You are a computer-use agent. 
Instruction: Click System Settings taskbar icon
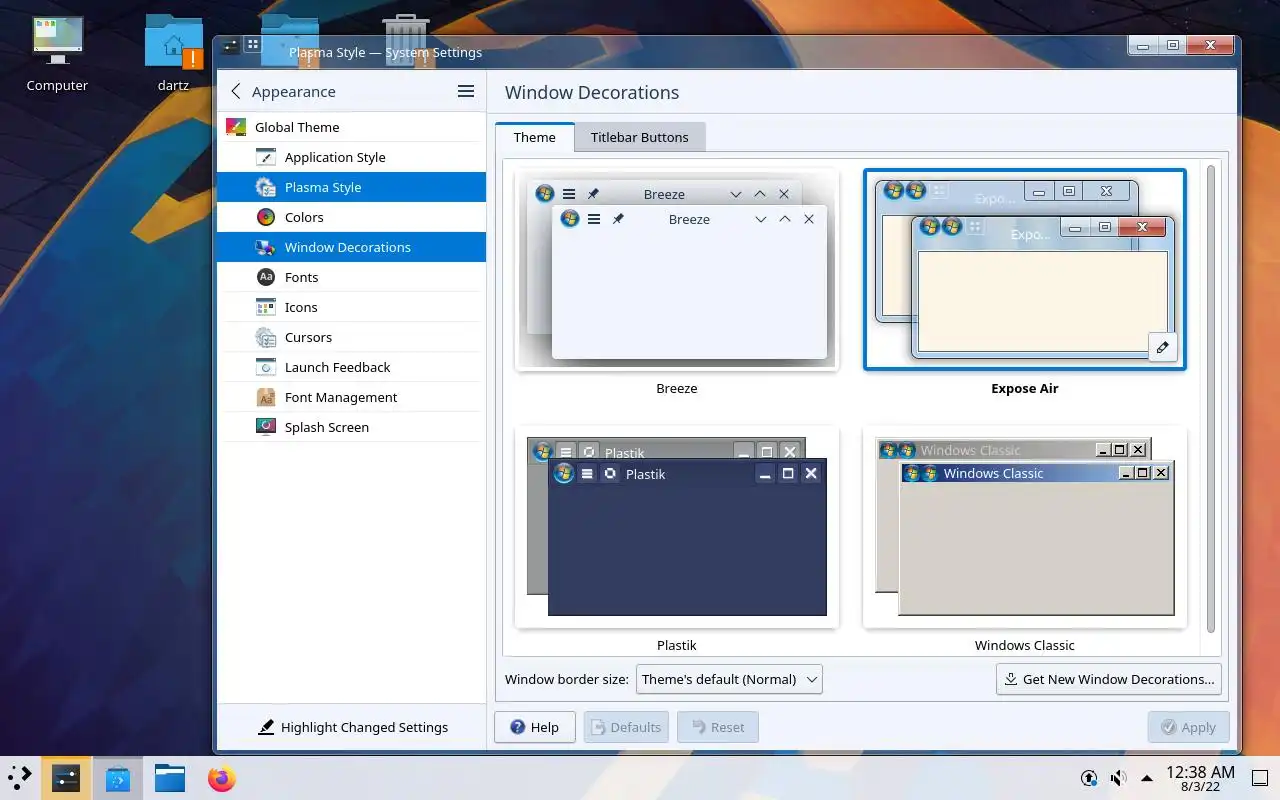point(66,778)
